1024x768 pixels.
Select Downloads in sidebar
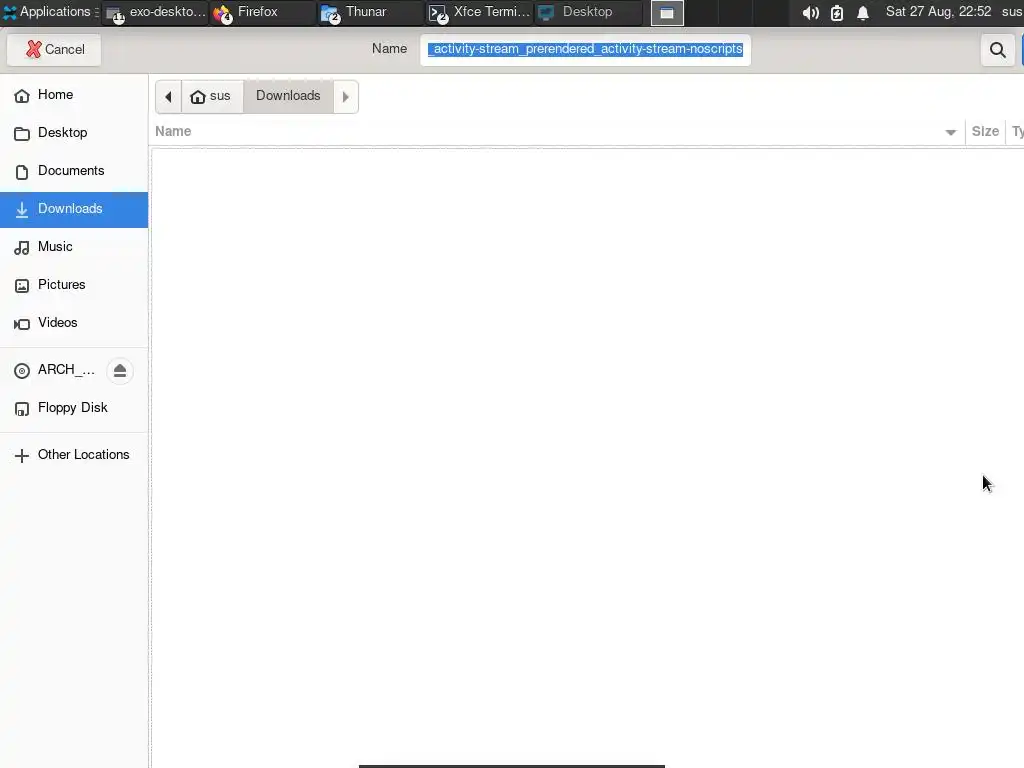(74, 209)
